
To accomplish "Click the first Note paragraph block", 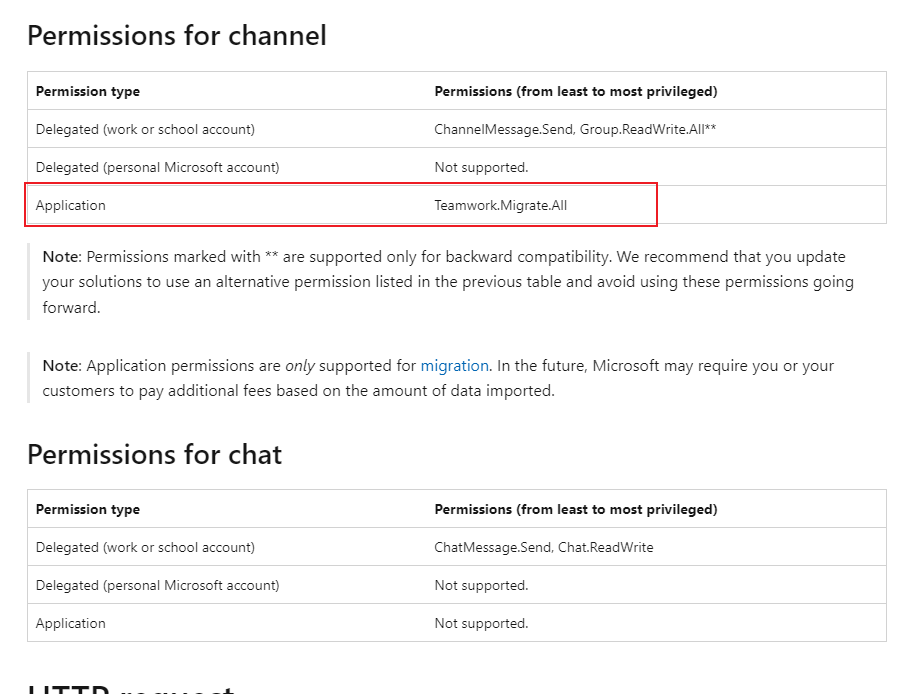I will click(450, 281).
